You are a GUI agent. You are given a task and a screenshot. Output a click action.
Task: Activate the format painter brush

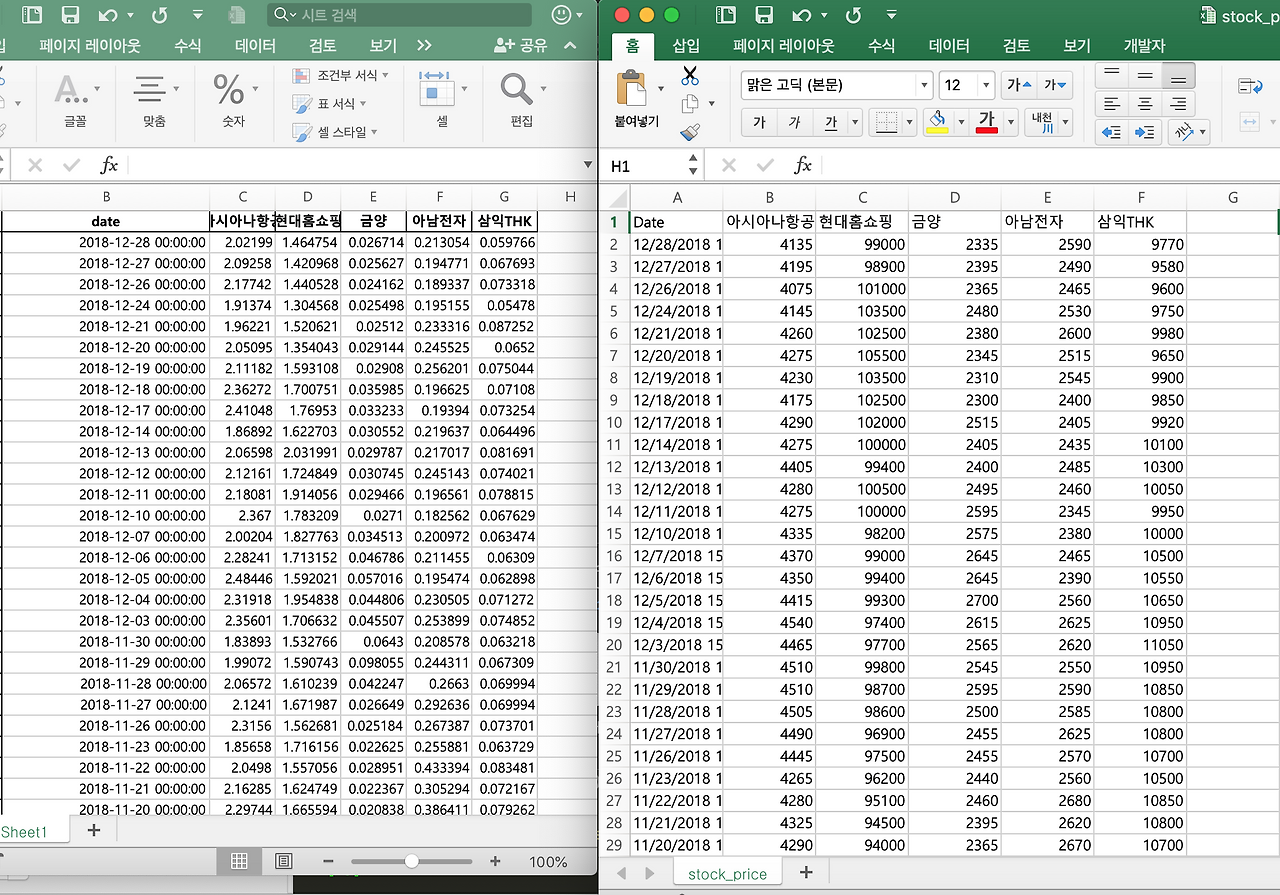pos(690,132)
